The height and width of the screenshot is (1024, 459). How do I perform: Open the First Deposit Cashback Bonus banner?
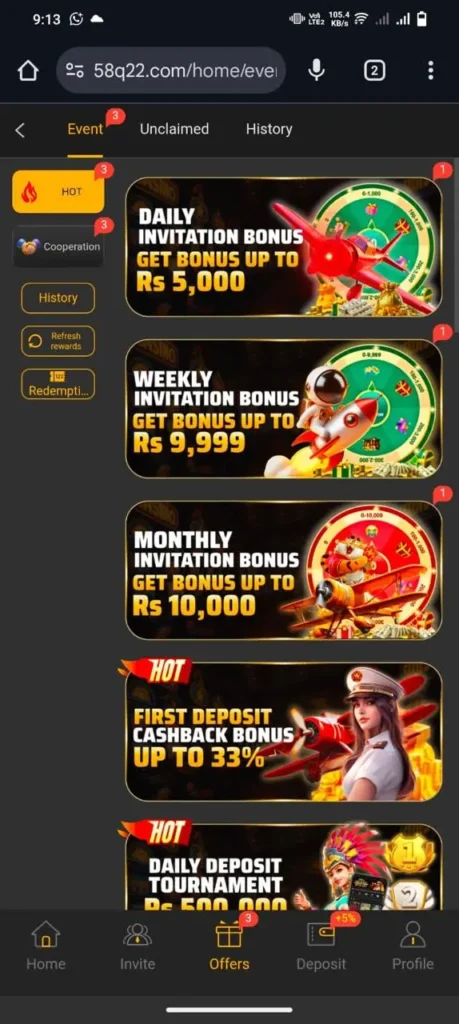283,731
